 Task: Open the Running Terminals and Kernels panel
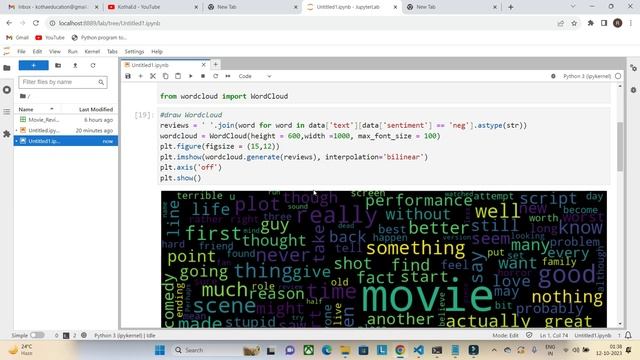point(7,90)
